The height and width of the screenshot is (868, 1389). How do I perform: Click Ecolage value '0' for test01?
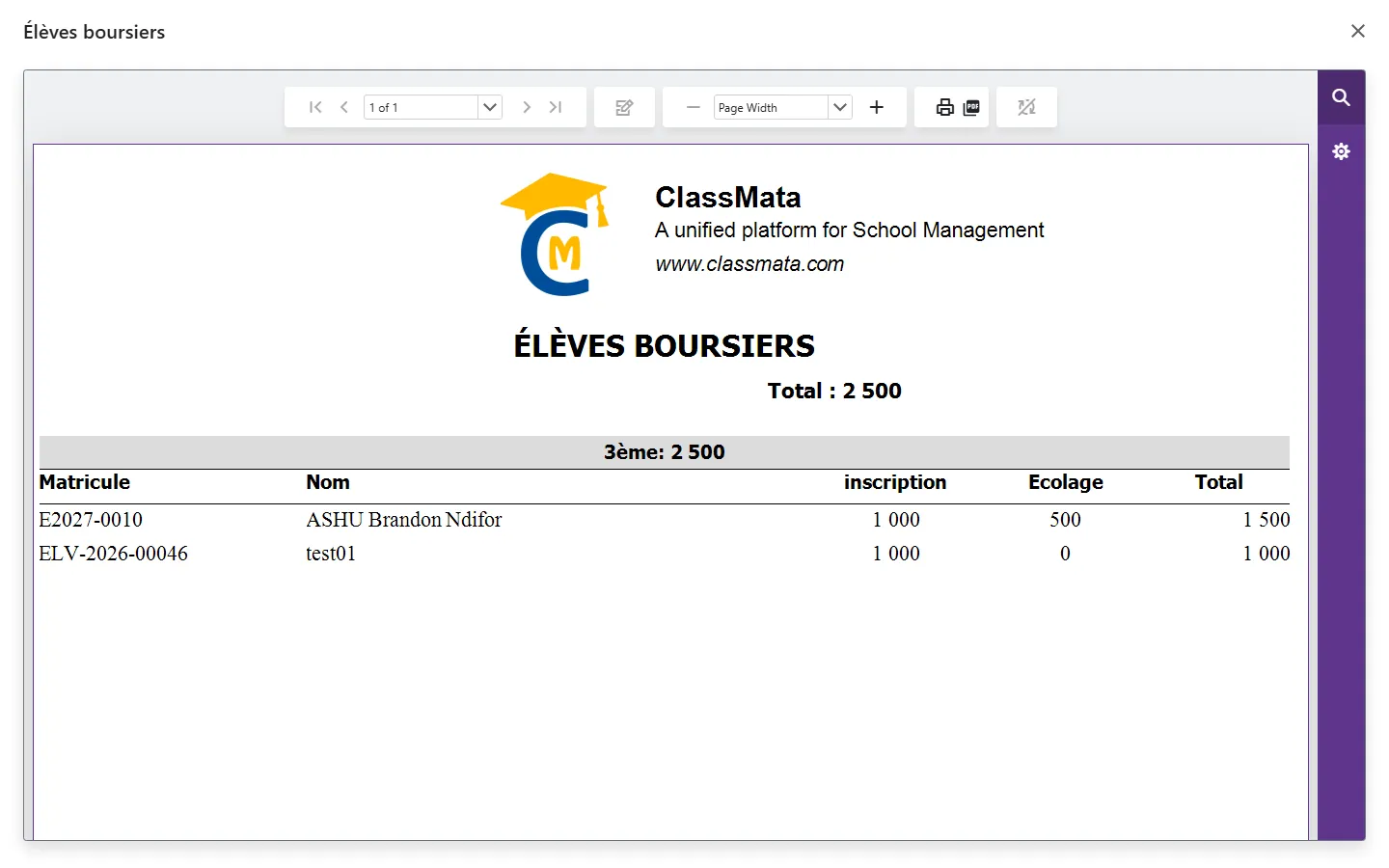1066,554
